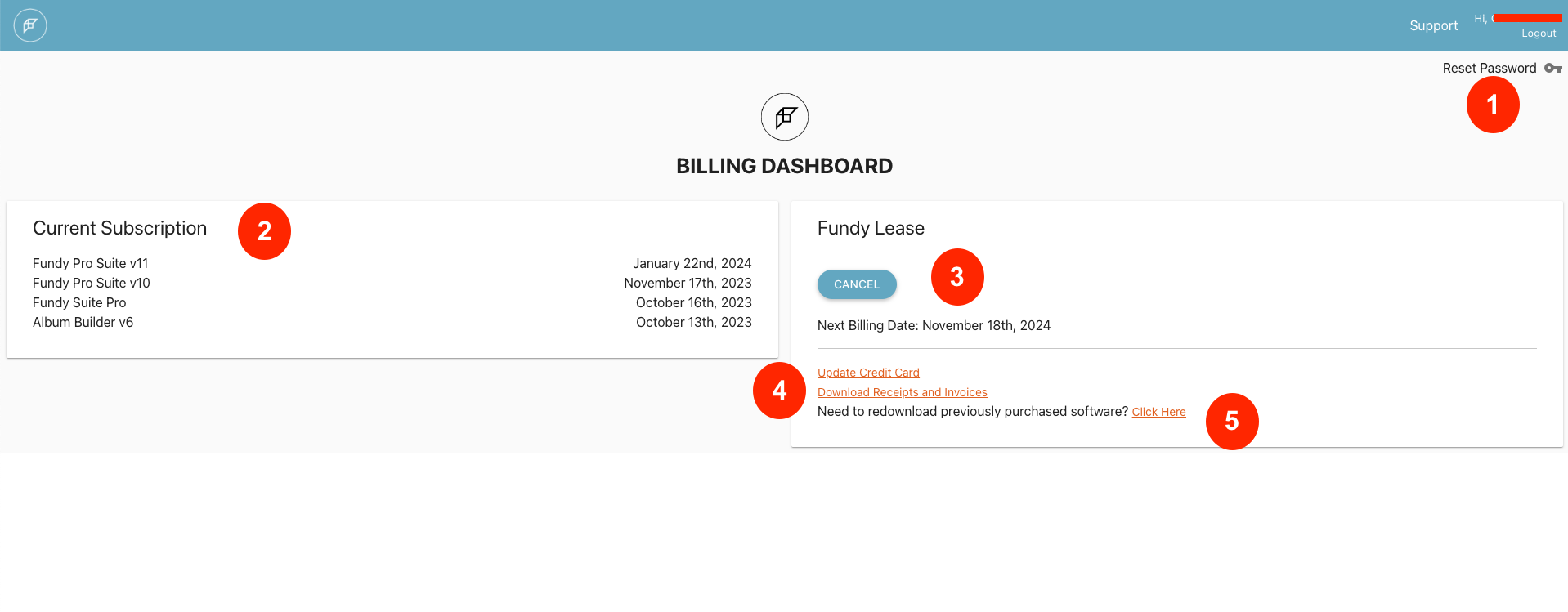Click the January 22nd, 2024 date
The width and height of the screenshot is (1568, 612).
click(692, 263)
